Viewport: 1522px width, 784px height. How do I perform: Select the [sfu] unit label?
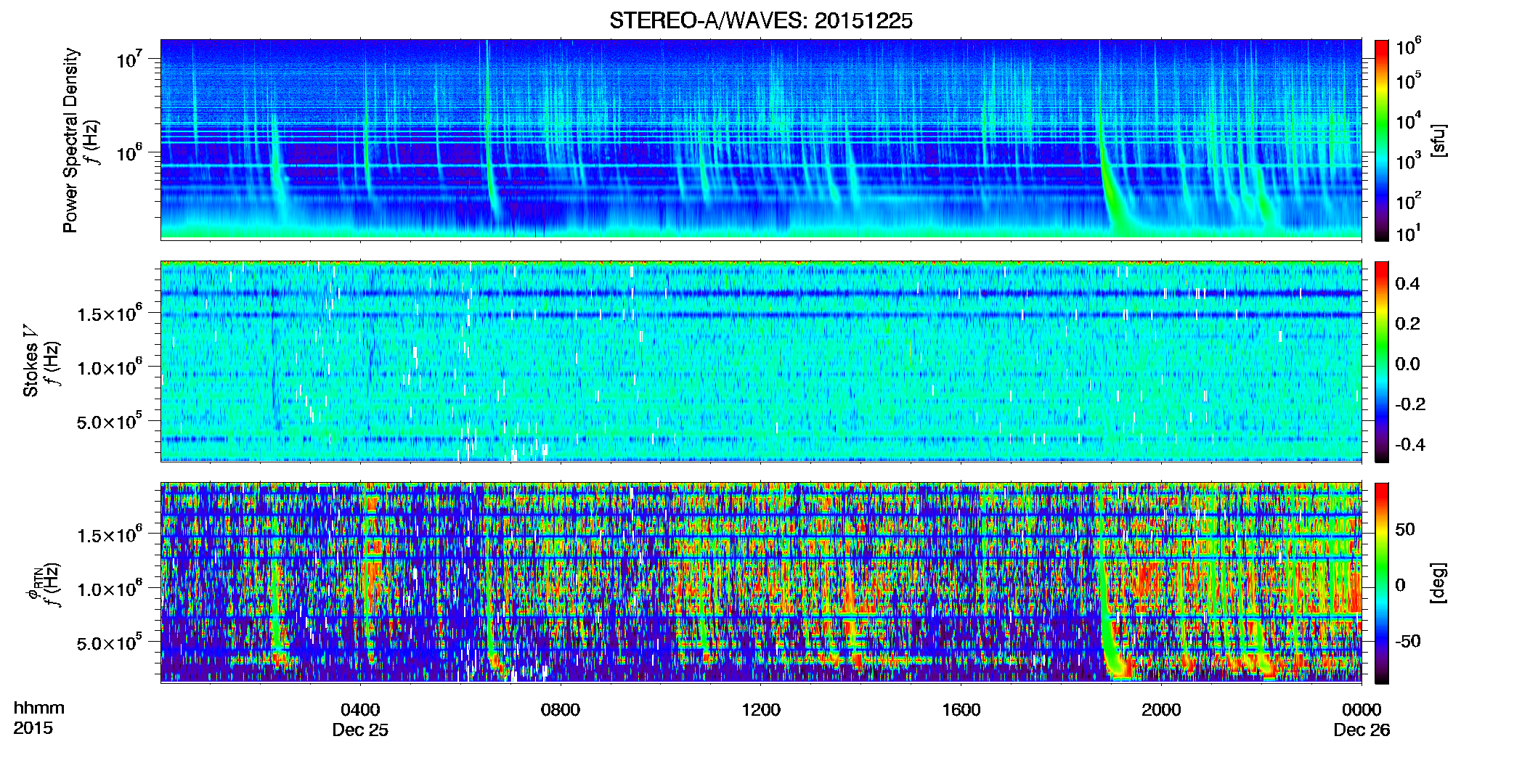coord(1439,140)
